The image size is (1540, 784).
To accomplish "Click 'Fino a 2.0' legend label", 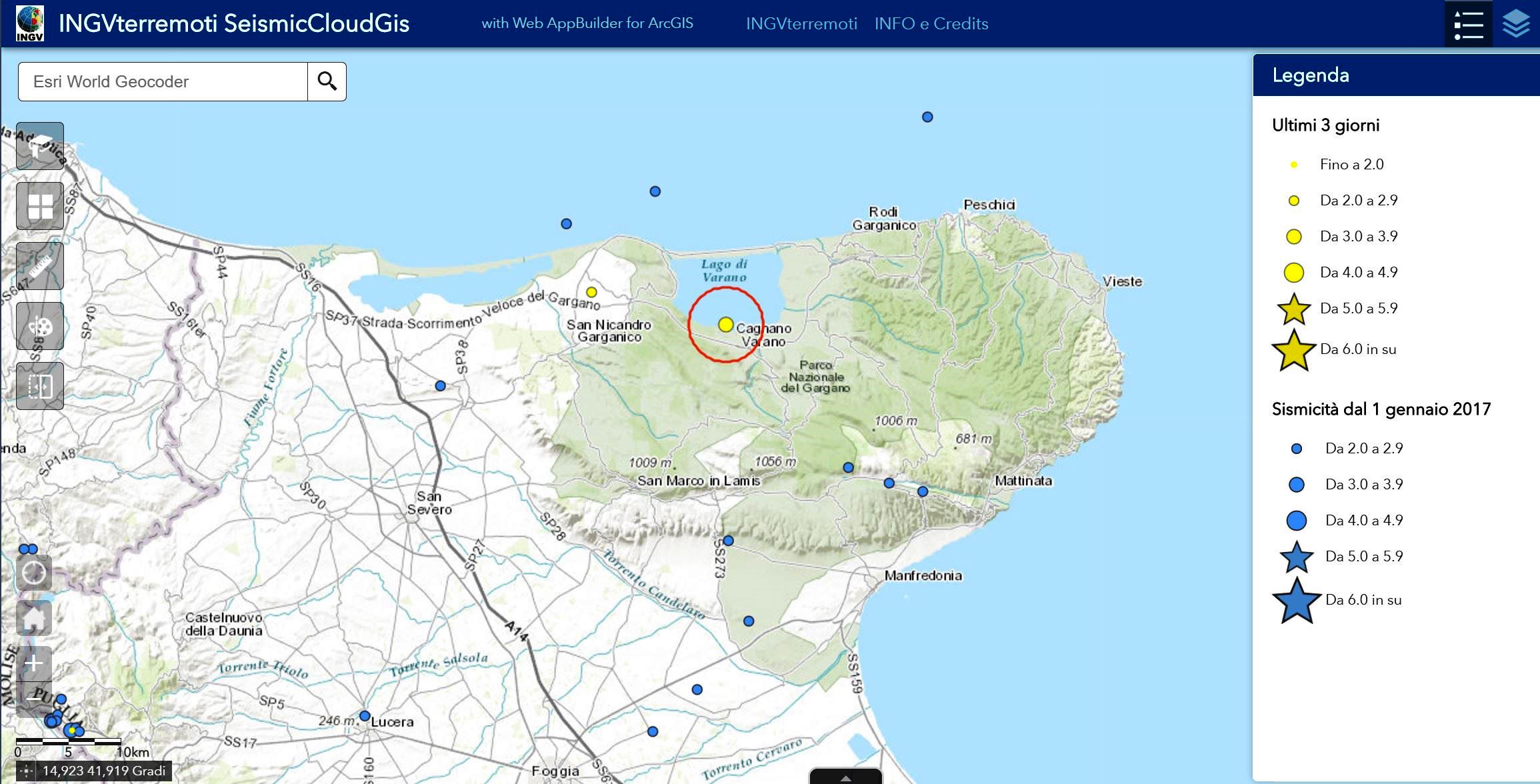I will pyautogui.click(x=1351, y=165).
